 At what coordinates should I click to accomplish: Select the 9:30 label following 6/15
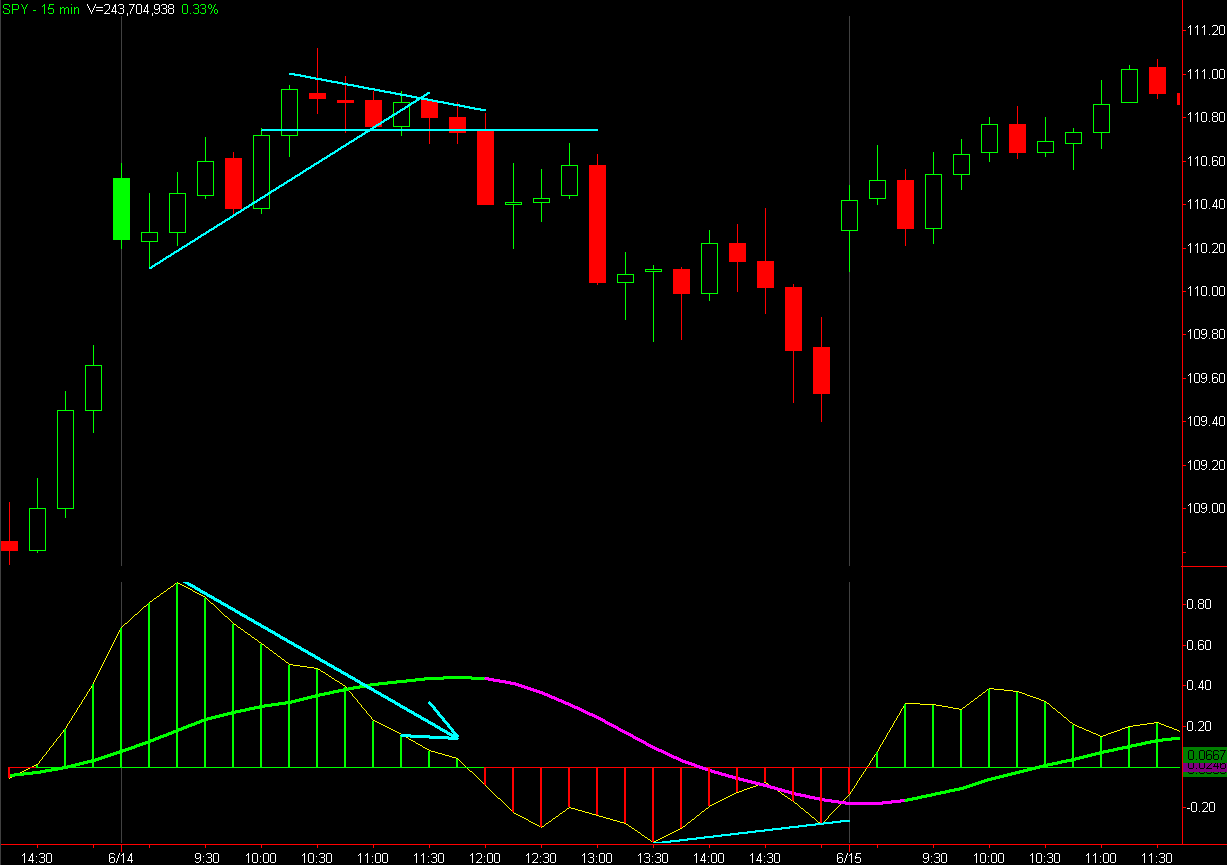(x=935, y=857)
